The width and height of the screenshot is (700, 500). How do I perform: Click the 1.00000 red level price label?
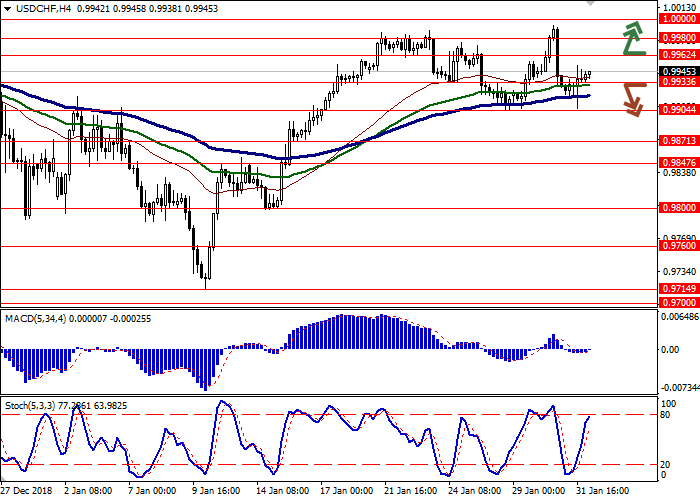tap(679, 19)
